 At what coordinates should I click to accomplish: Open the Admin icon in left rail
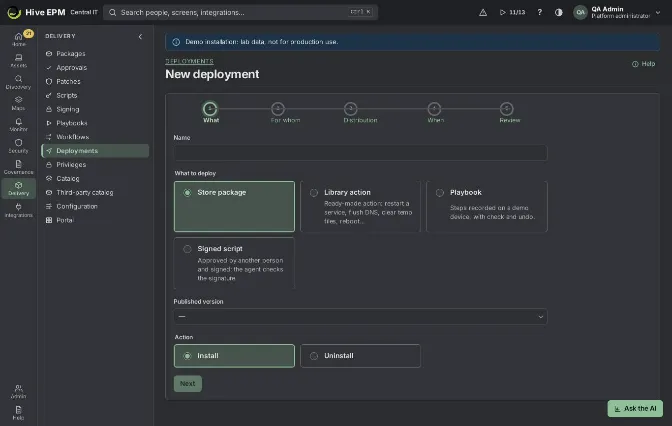18,388
